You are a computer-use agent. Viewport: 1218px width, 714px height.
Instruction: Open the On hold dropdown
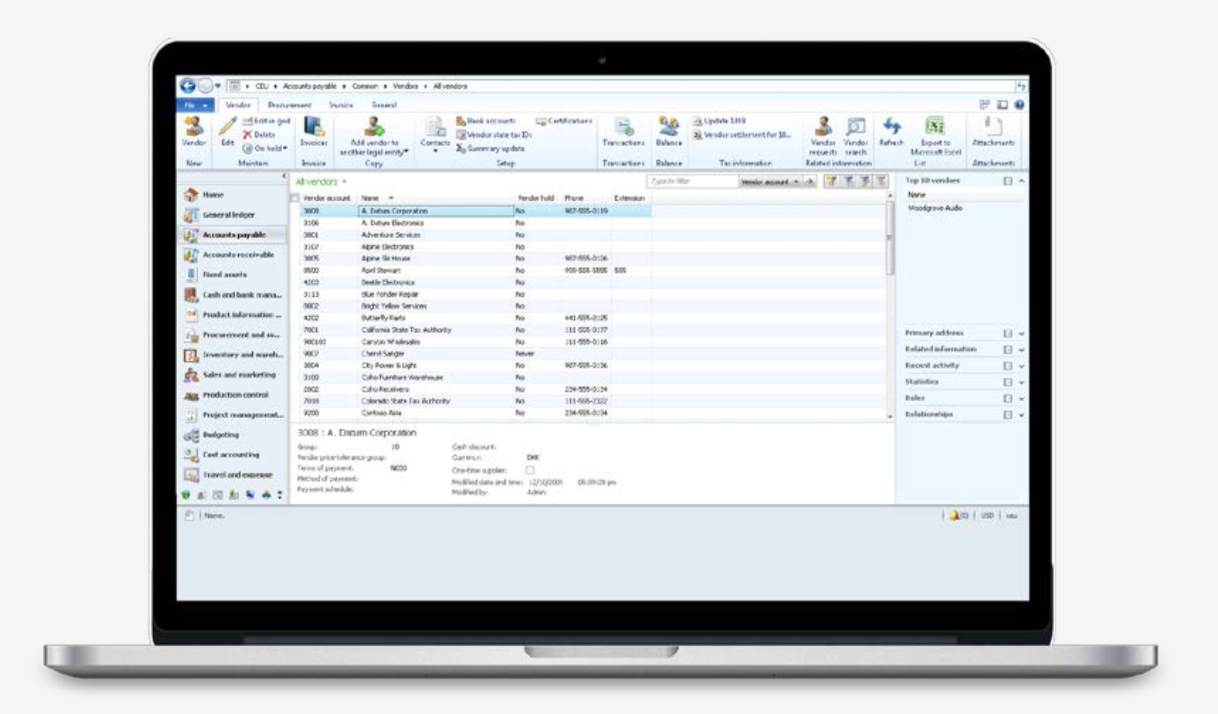(264, 147)
